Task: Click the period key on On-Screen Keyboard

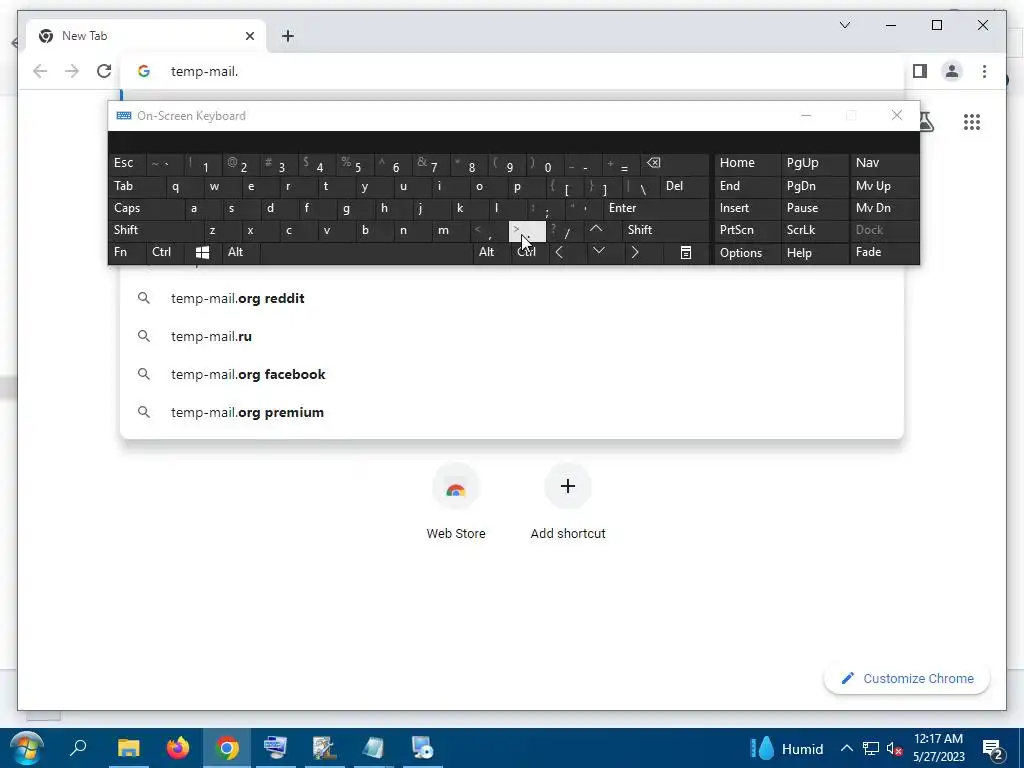Action: pos(527,230)
